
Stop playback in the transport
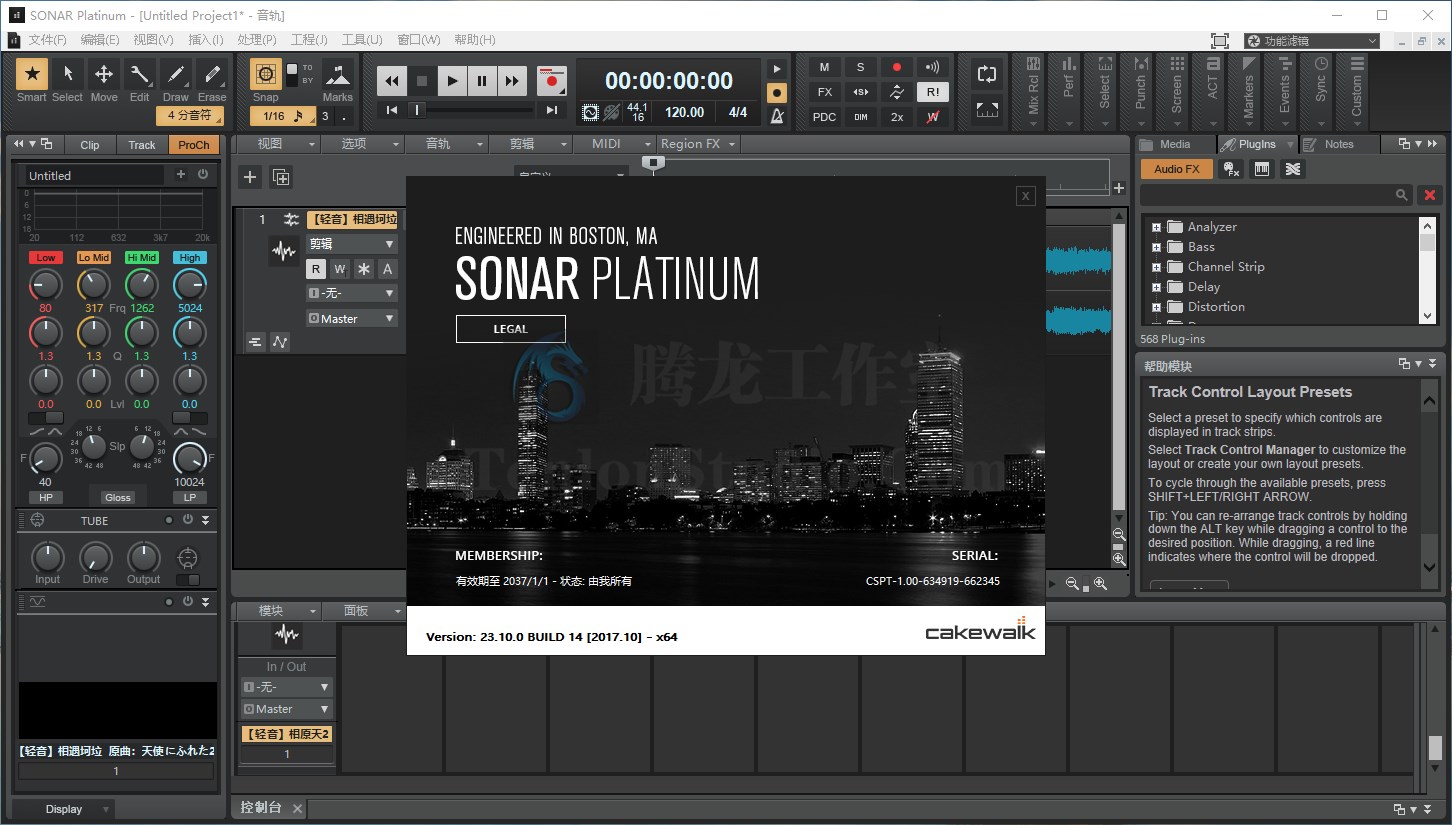422,81
